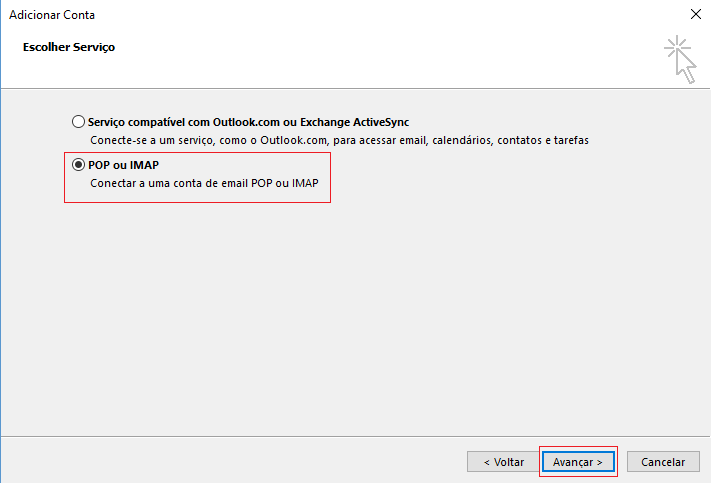Click the 'Escolher Serviço' heading
711x483 pixels.
69,47
